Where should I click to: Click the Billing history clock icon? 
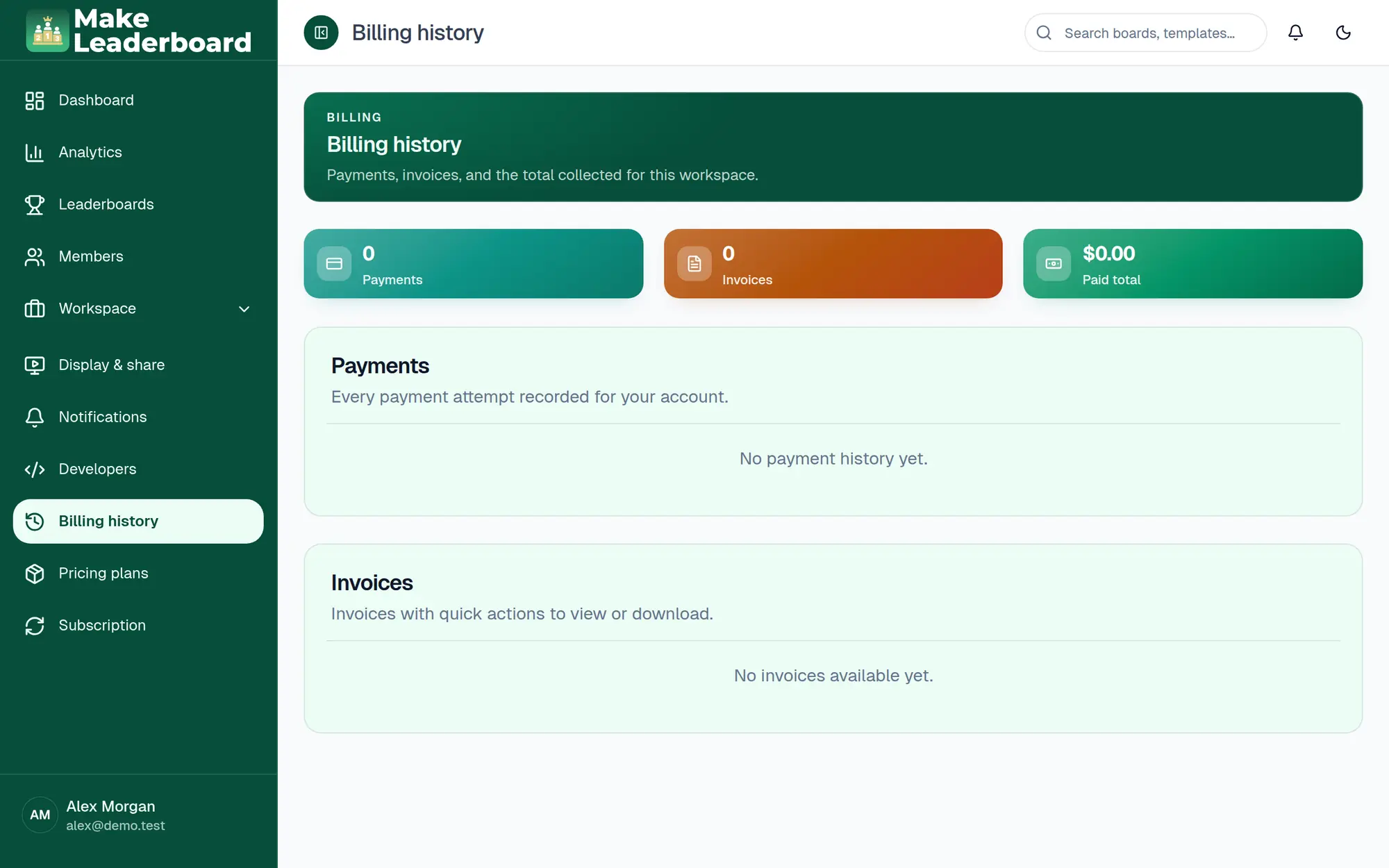tap(35, 521)
